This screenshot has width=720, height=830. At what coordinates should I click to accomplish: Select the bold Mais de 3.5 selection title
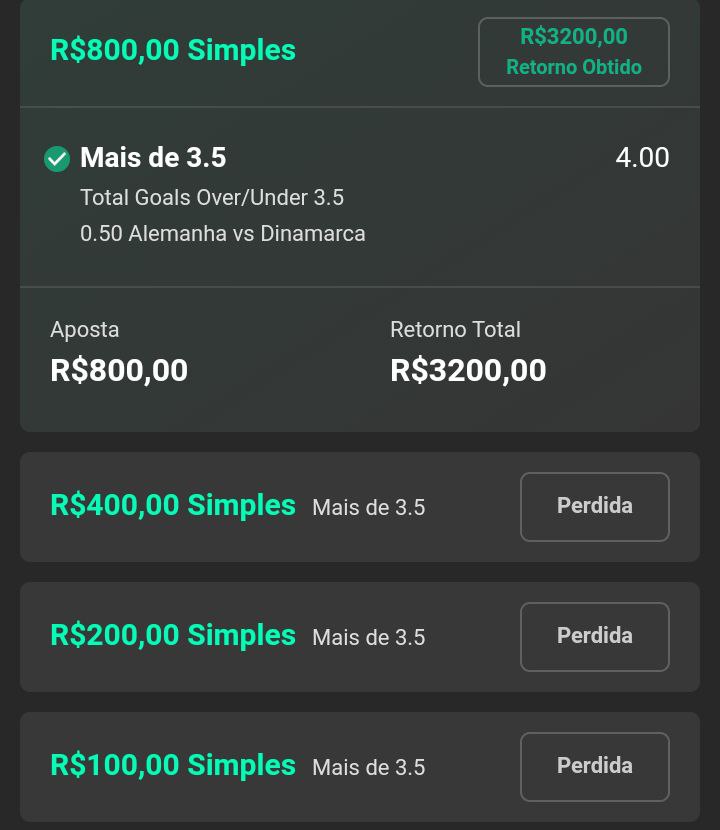coord(153,158)
